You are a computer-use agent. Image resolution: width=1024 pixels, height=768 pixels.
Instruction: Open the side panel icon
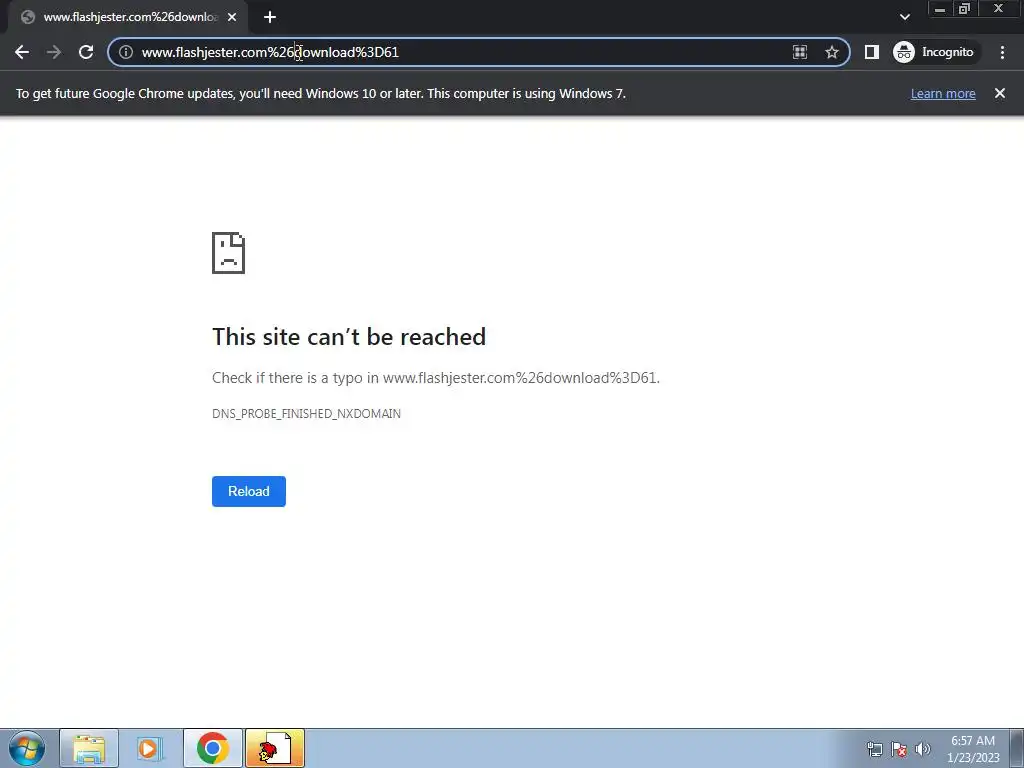tap(872, 52)
